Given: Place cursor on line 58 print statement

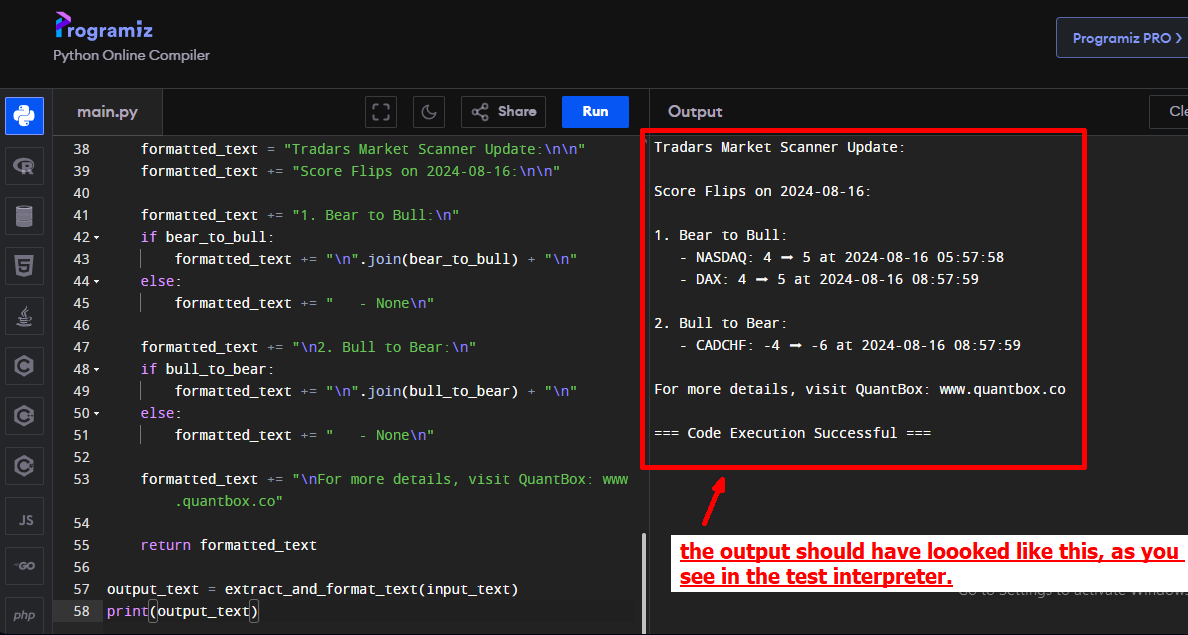Looking at the screenshot, I should coord(183,611).
